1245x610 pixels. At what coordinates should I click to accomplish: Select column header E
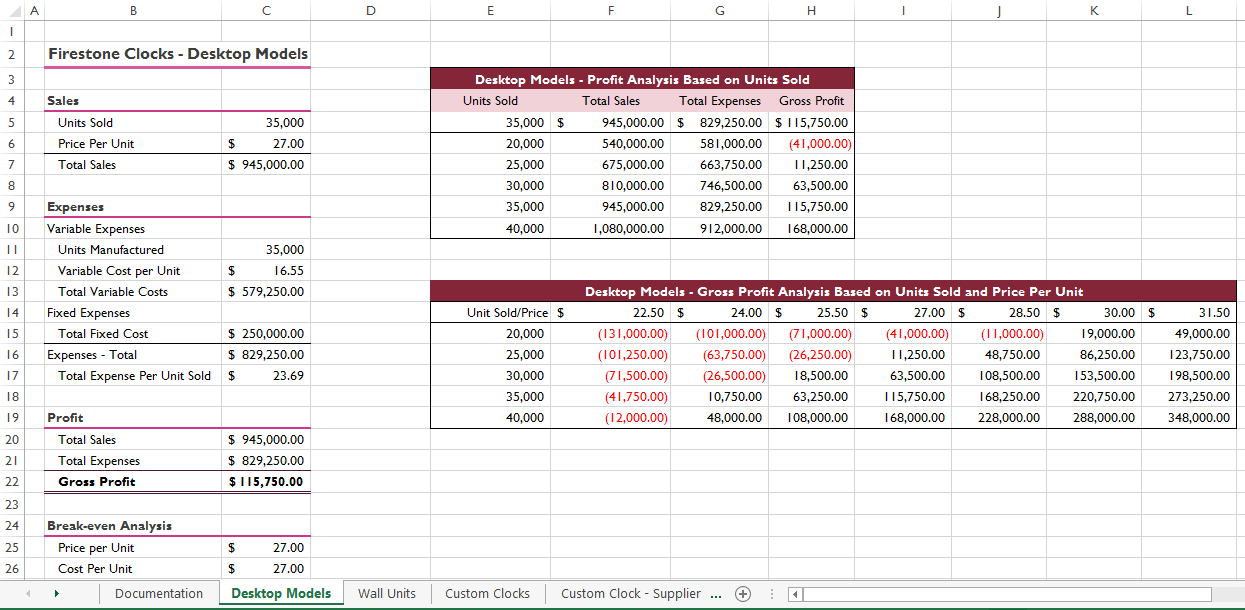(490, 10)
